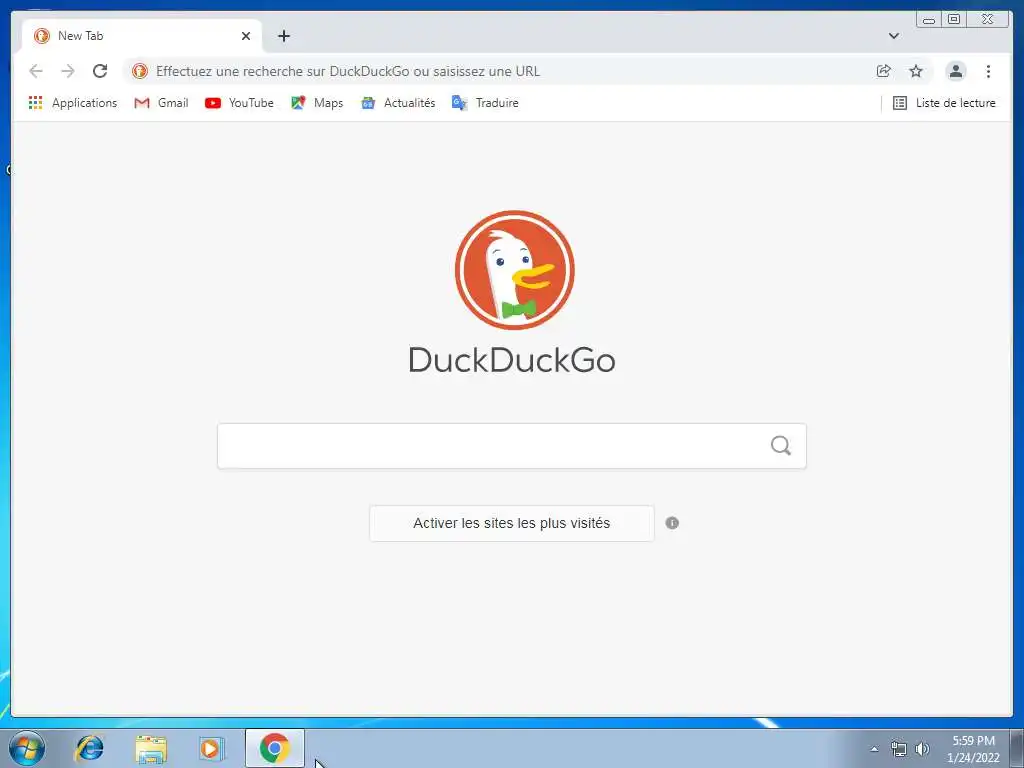
Task: Open the Chrome profile avatar menu
Action: pos(955,71)
